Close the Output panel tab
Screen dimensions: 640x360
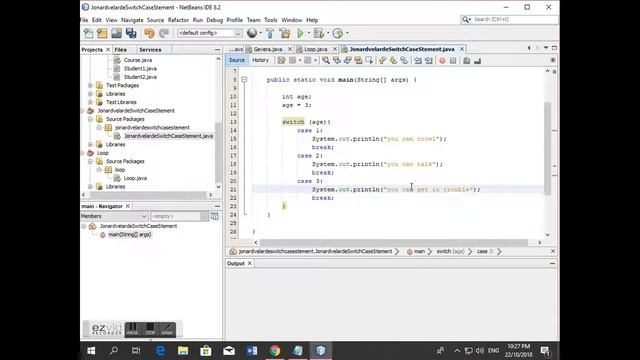point(250,264)
